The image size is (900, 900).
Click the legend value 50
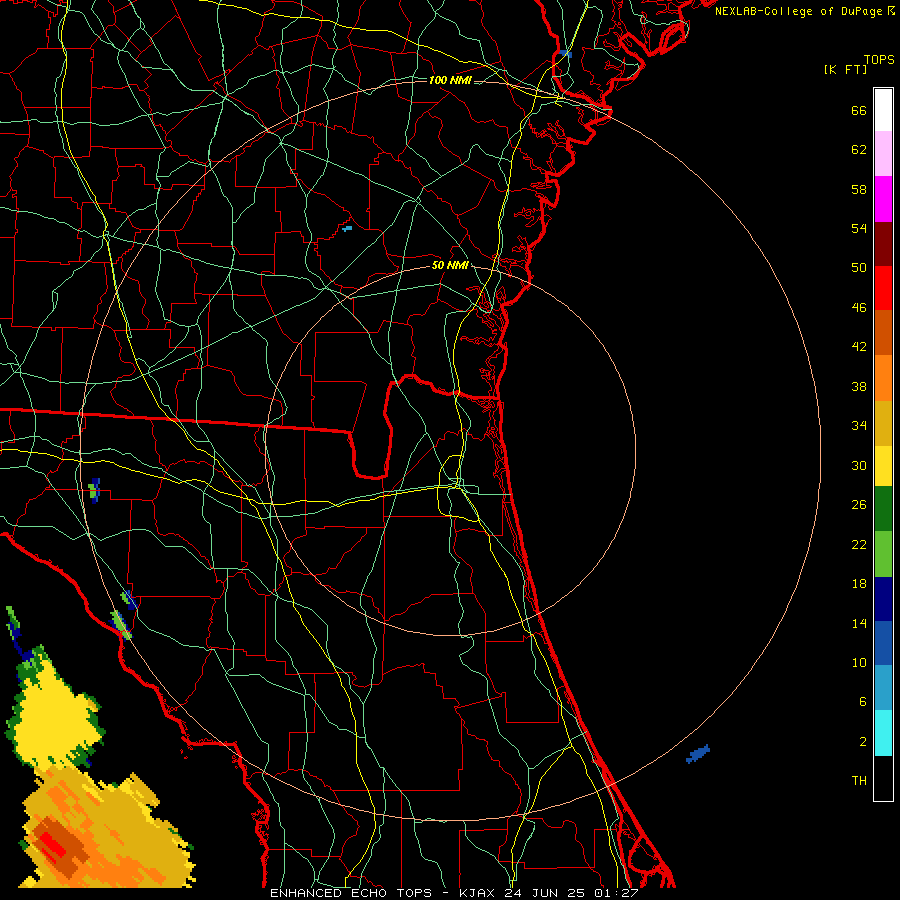pos(859,268)
